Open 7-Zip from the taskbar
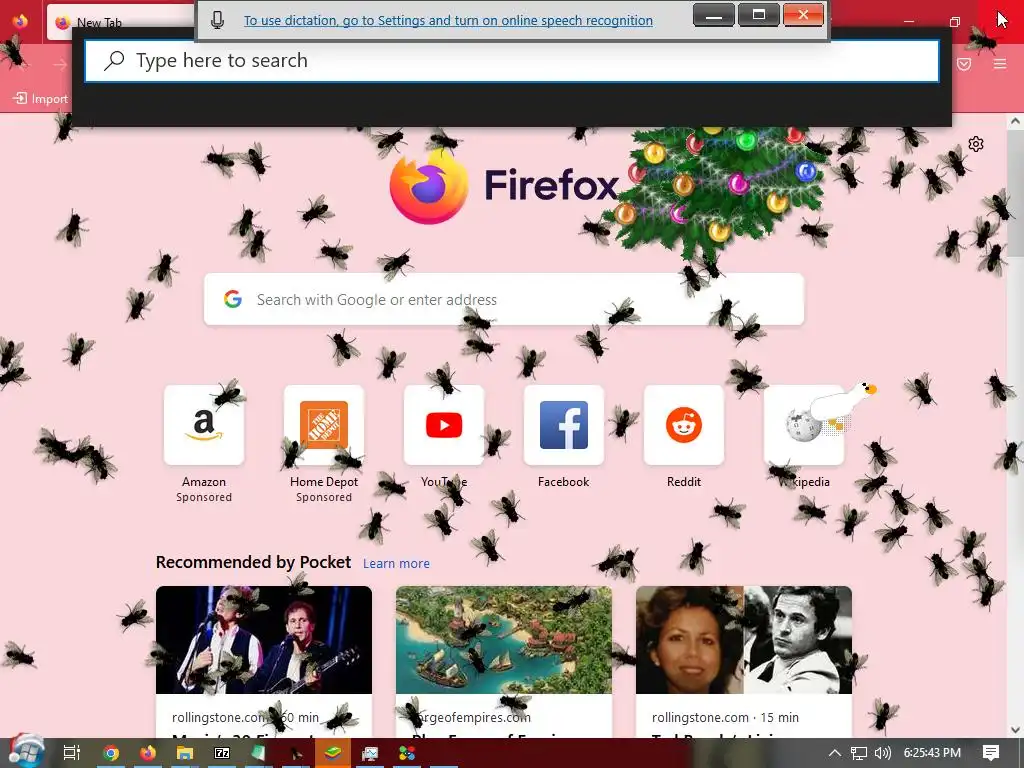This screenshot has height=768, width=1024. point(222,753)
